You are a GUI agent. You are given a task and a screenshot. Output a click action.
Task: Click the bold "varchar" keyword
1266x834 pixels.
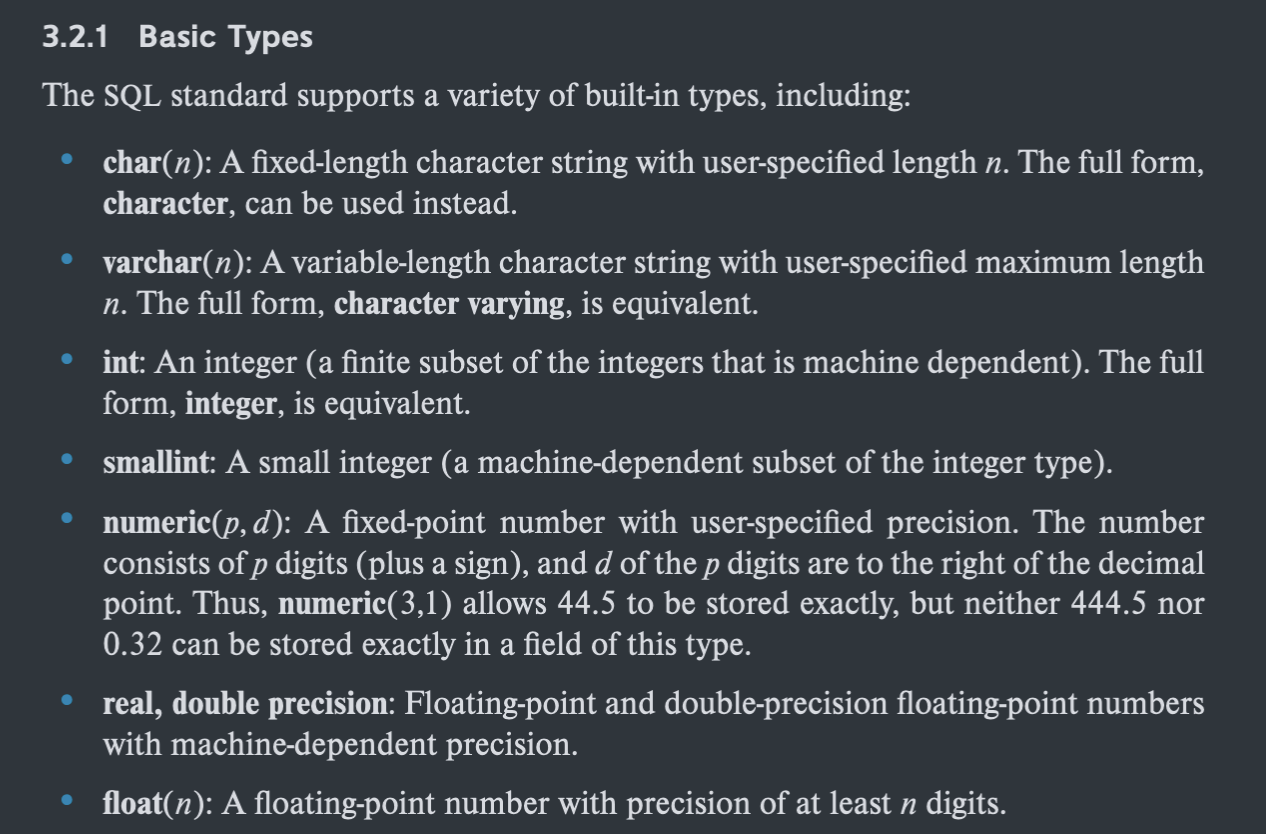(152, 263)
